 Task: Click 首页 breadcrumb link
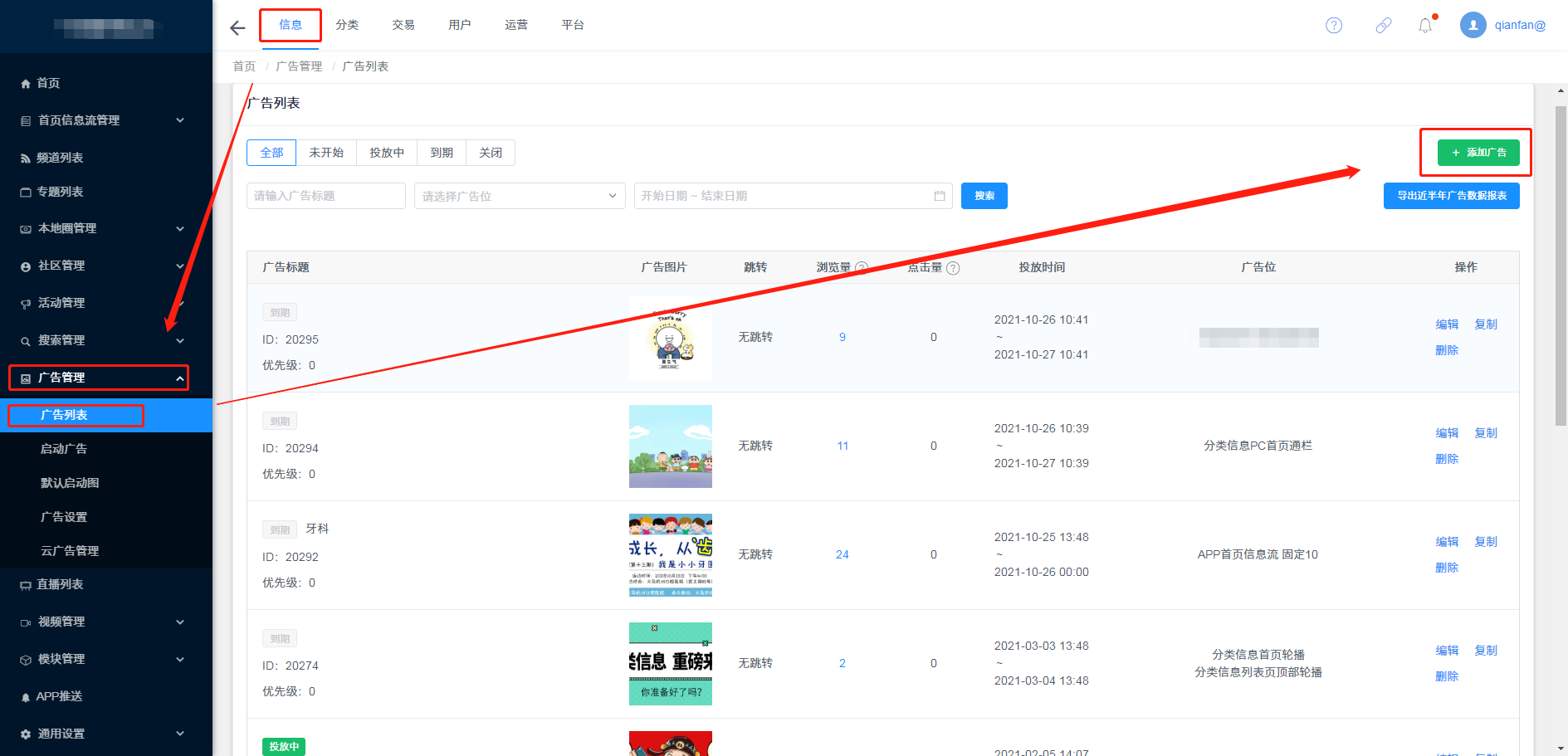pos(244,66)
